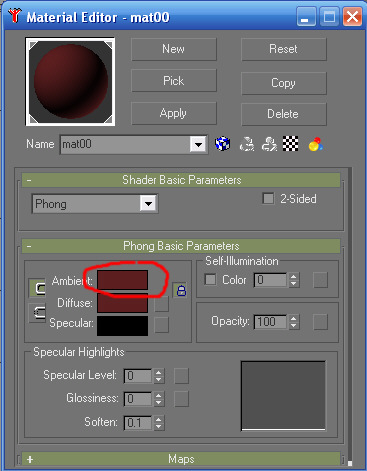This screenshot has width=367, height=471.
Task: Toggle the Diffuse-Specular link button
Action: [x=37, y=313]
